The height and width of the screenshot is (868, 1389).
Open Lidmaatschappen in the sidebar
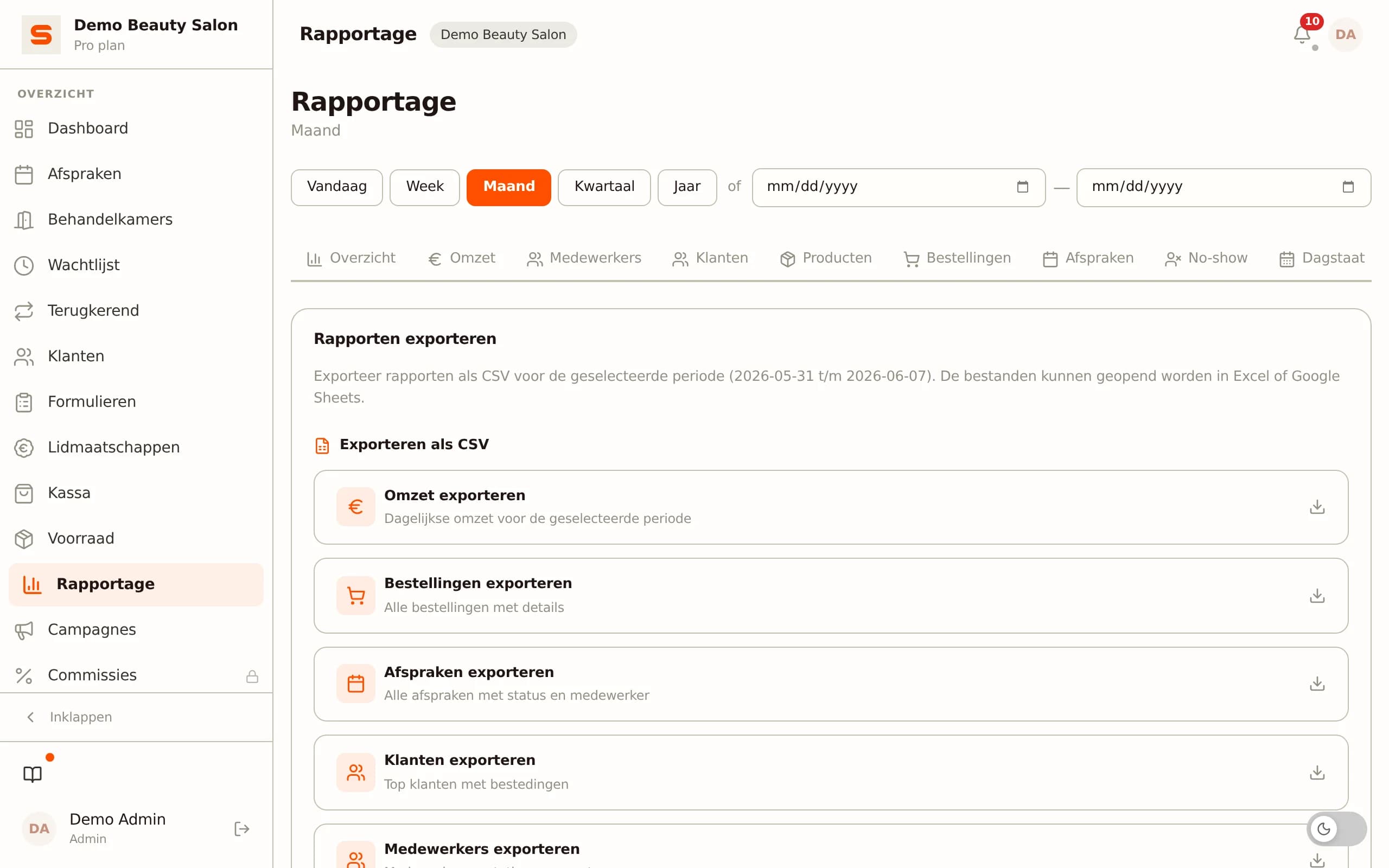136,447
